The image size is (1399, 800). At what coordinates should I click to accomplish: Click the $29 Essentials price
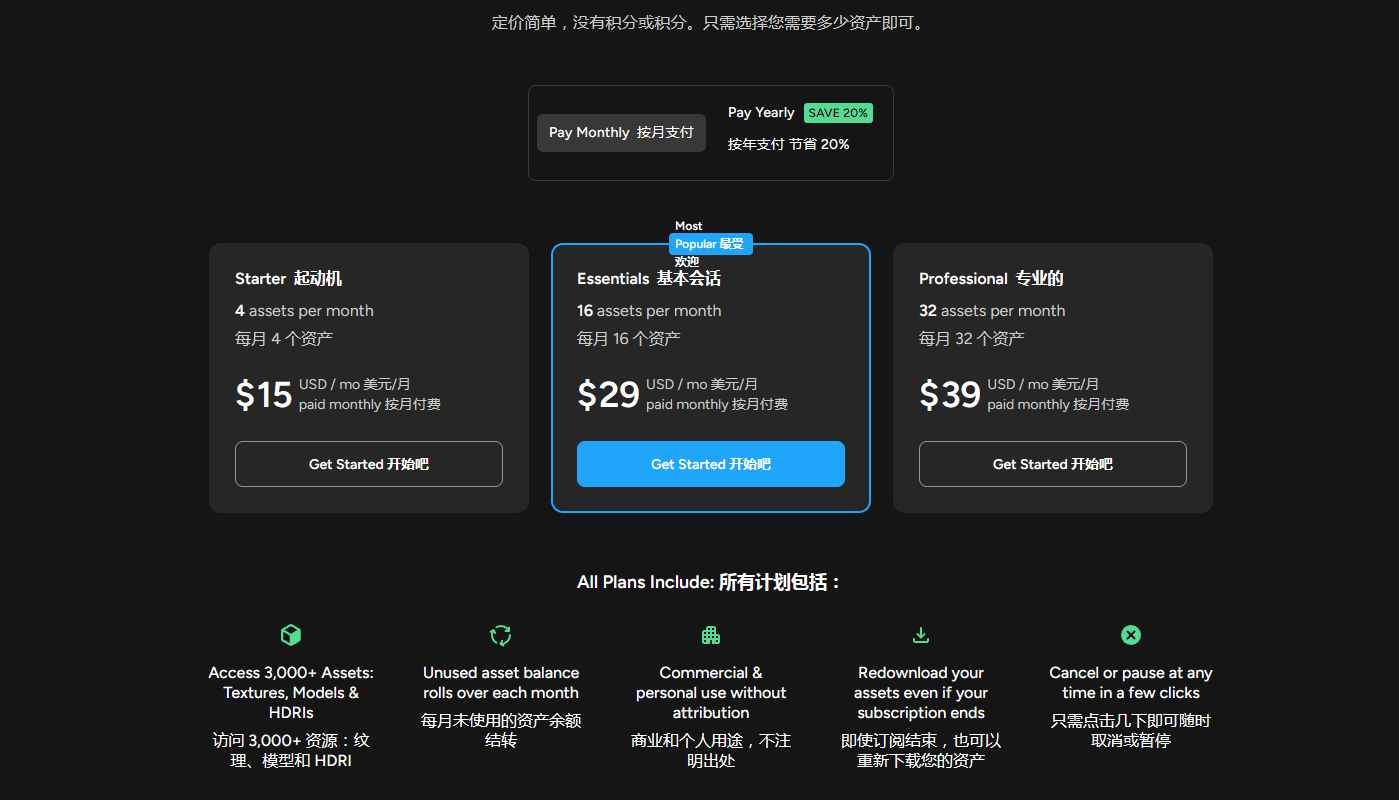pyautogui.click(x=608, y=395)
